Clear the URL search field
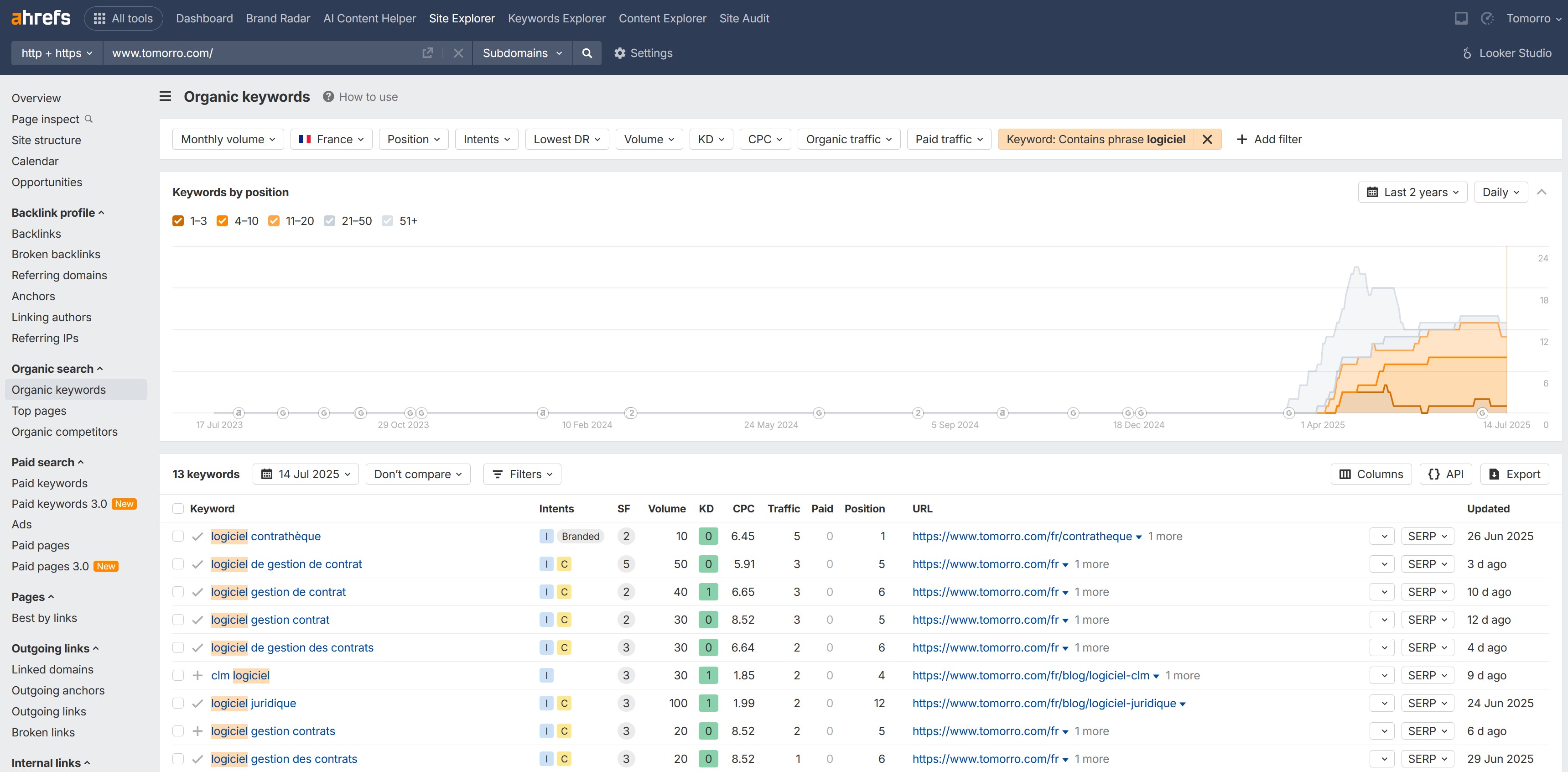Image resolution: width=1568 pixels, height=772 pixels. coord(458,53)
